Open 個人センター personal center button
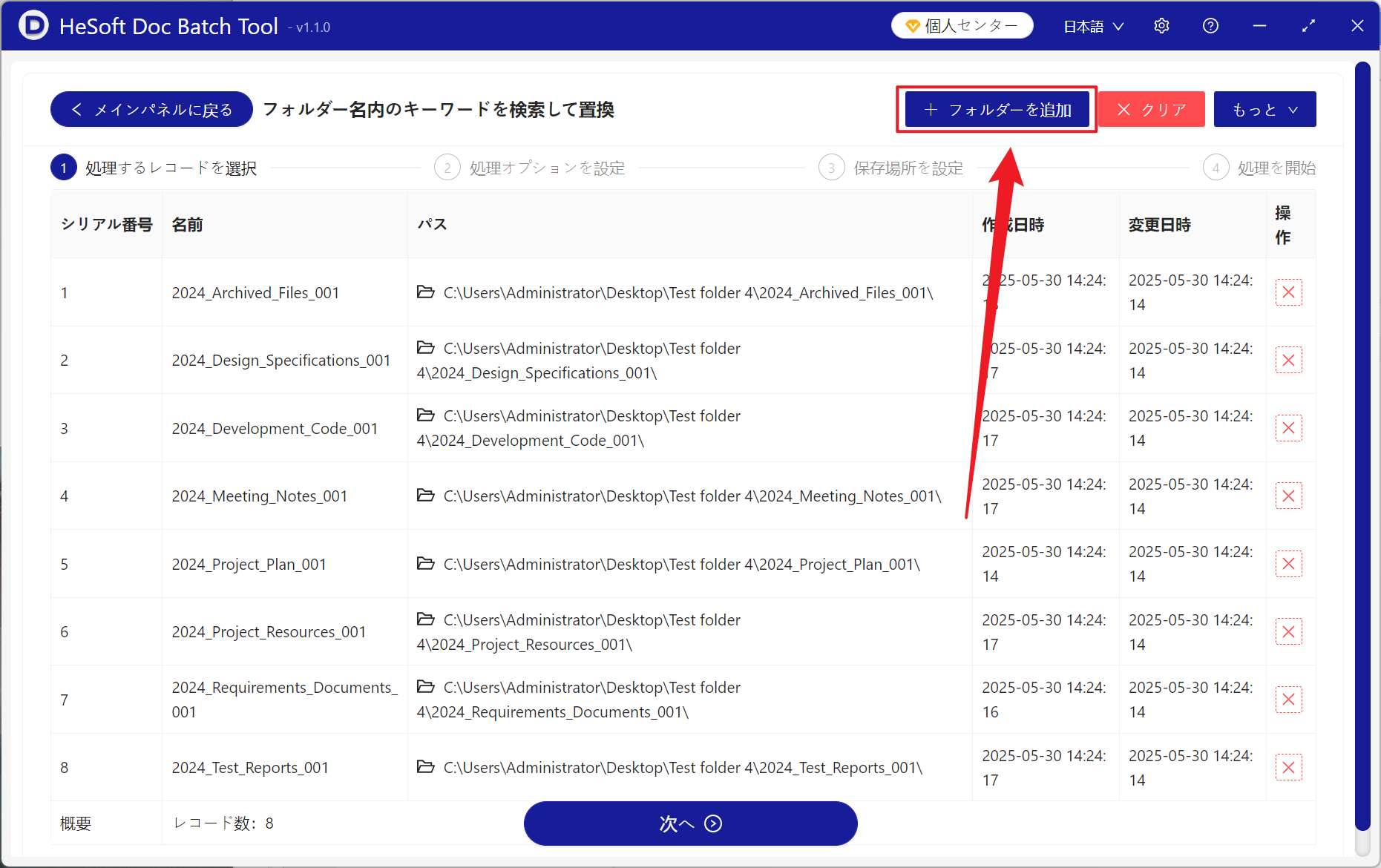 pos(962,26)
